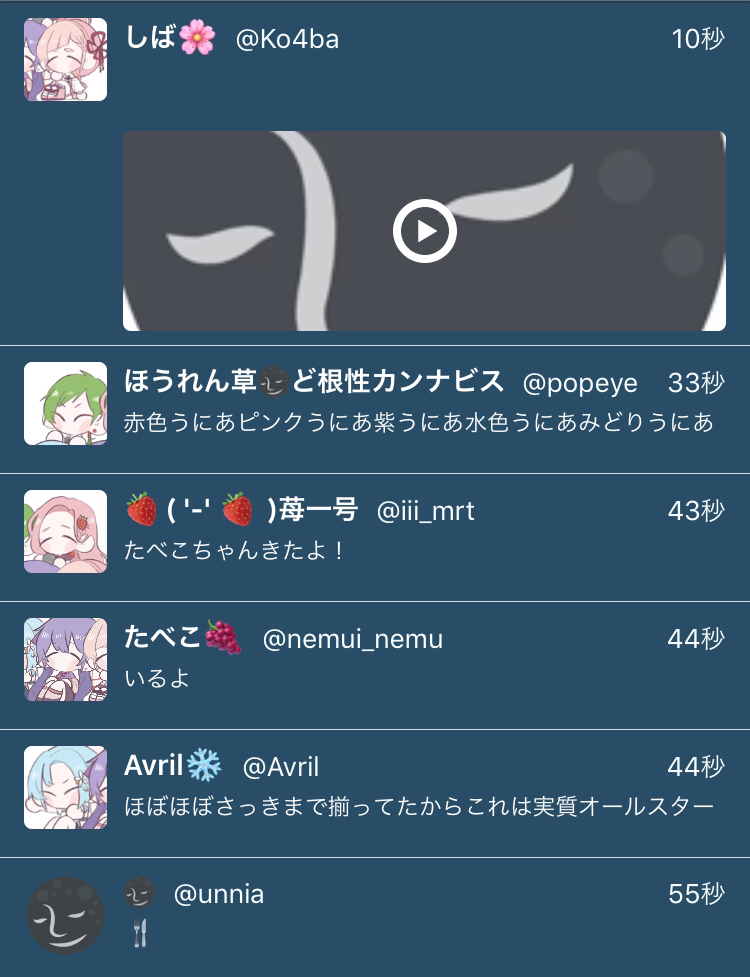Open the @unnia handle
The image size is (750, 977).
(219, 895)
